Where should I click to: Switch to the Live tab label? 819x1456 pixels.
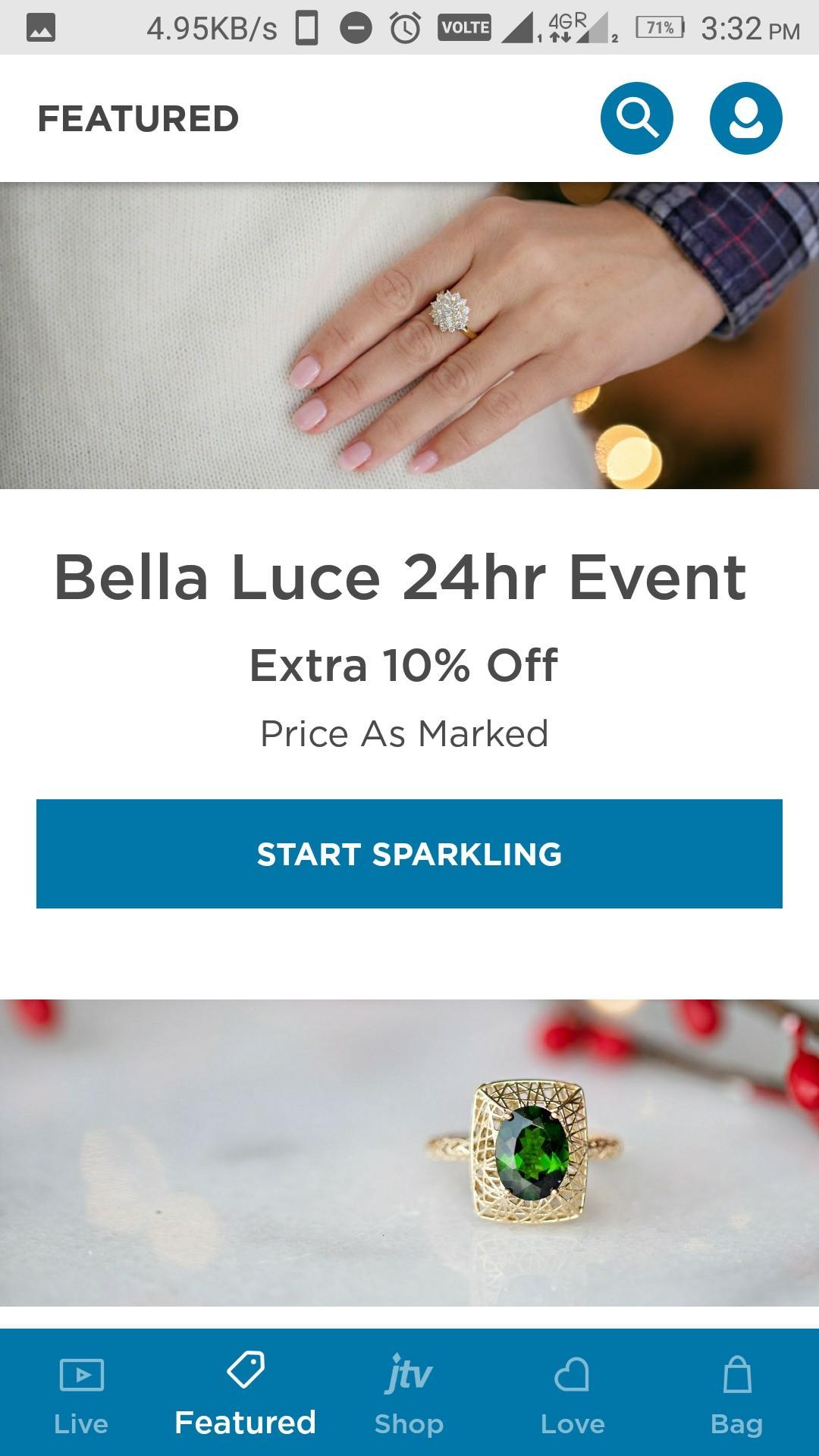click(x=81, y=1423)
